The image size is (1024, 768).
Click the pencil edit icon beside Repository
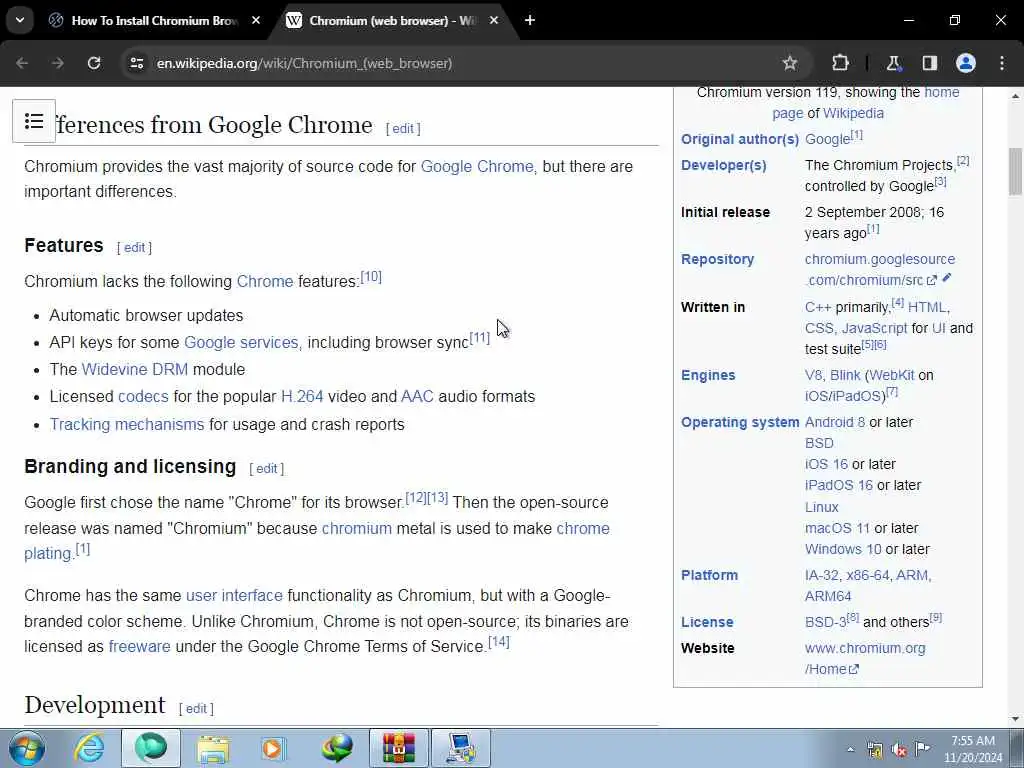coord(947,278)
